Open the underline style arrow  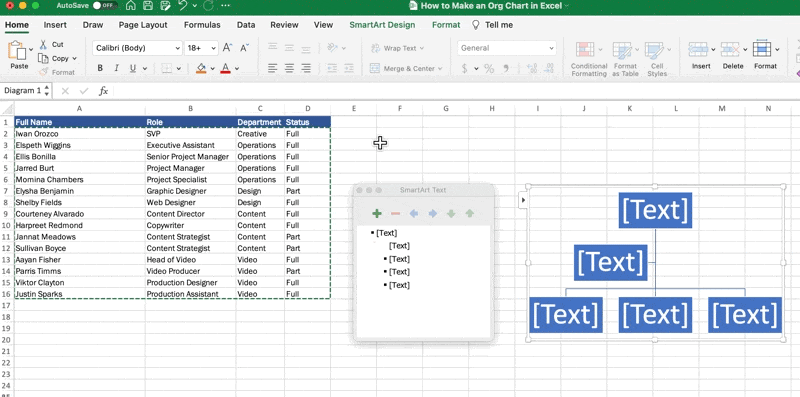145,68
